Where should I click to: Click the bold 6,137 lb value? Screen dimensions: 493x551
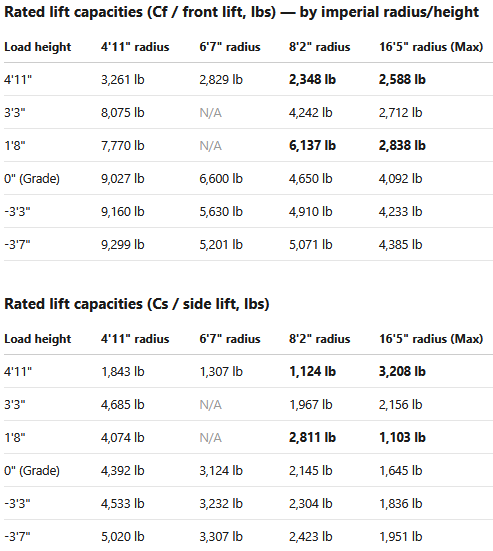tap(312, 145)
